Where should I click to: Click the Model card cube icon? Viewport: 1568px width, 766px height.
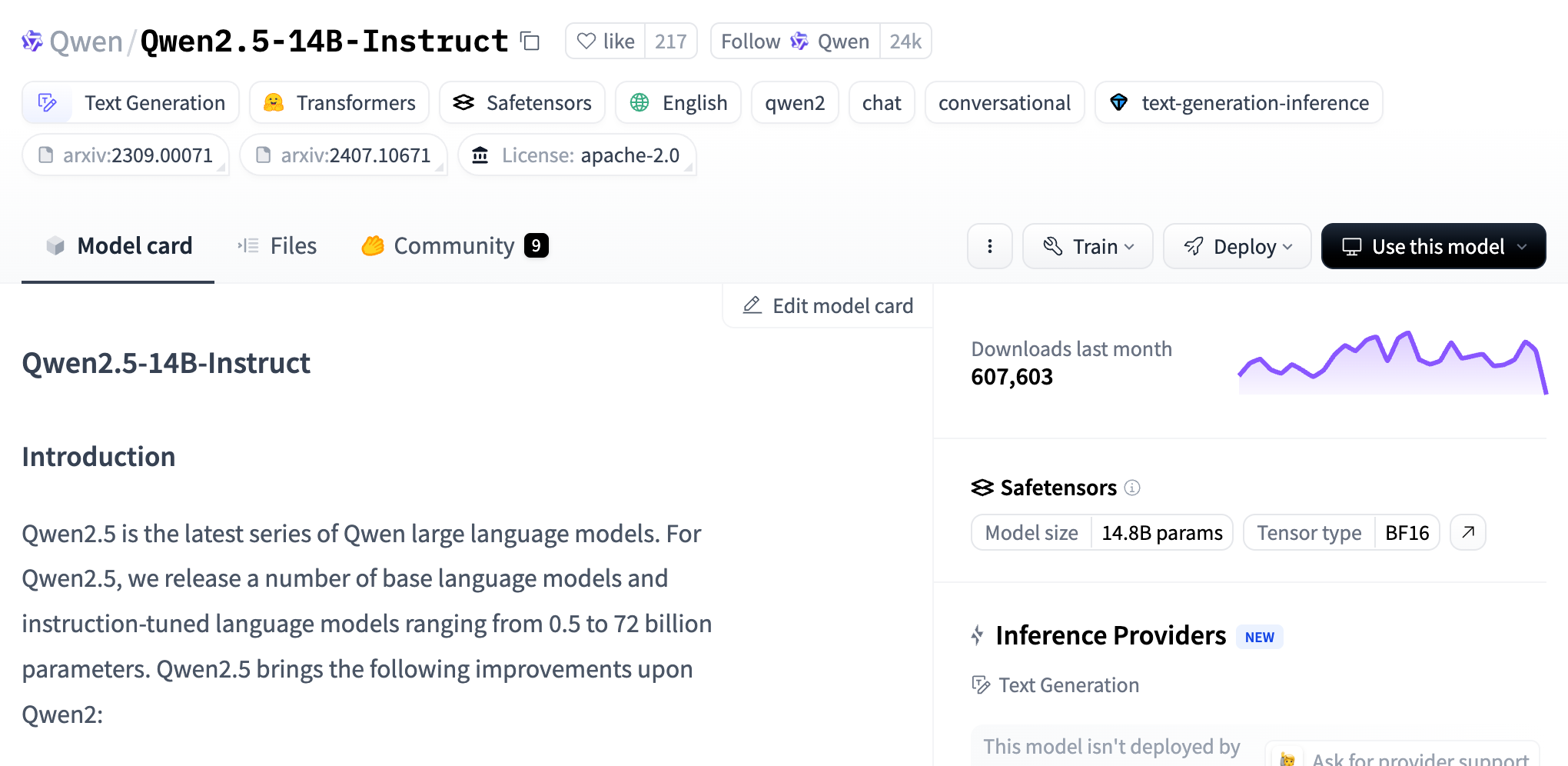(x=55, y=245)
